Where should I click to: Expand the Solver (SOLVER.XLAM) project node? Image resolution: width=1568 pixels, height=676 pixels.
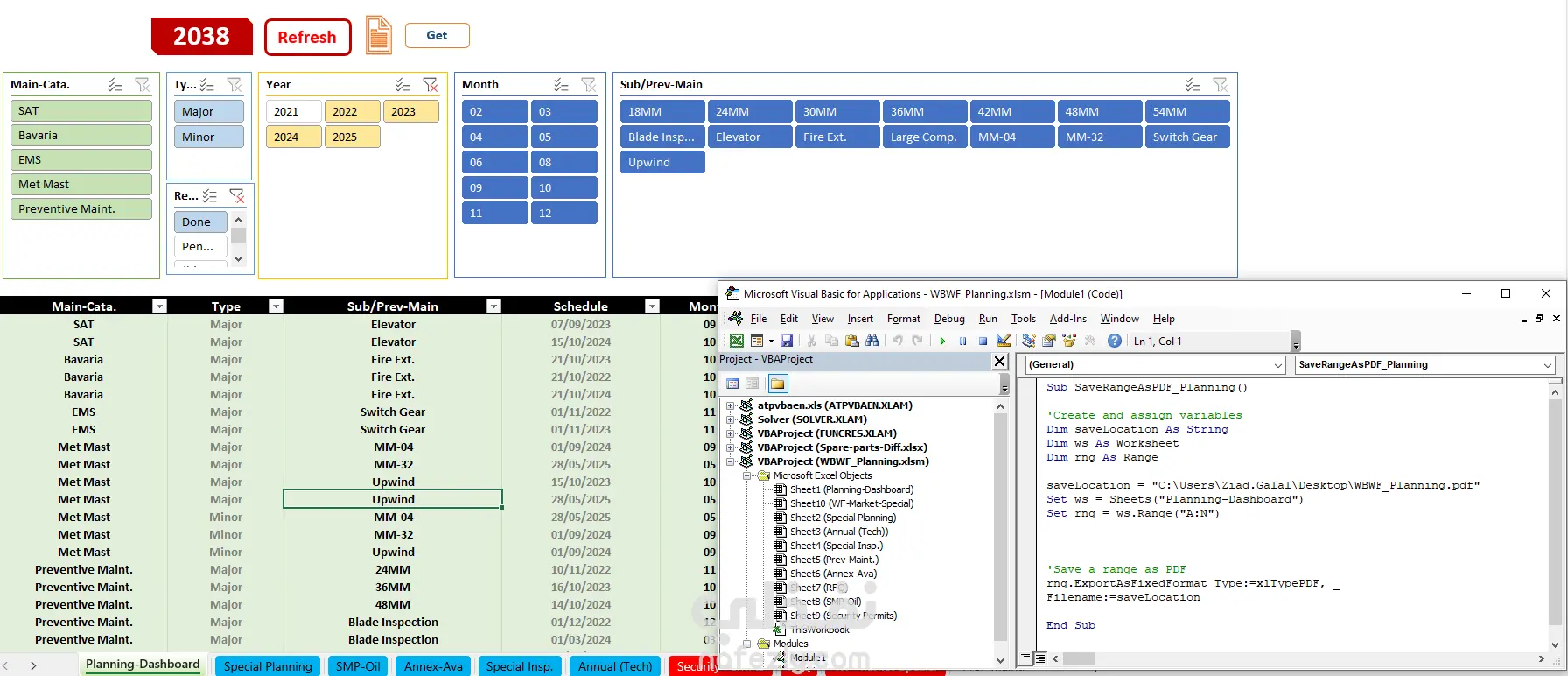[731, 419]
